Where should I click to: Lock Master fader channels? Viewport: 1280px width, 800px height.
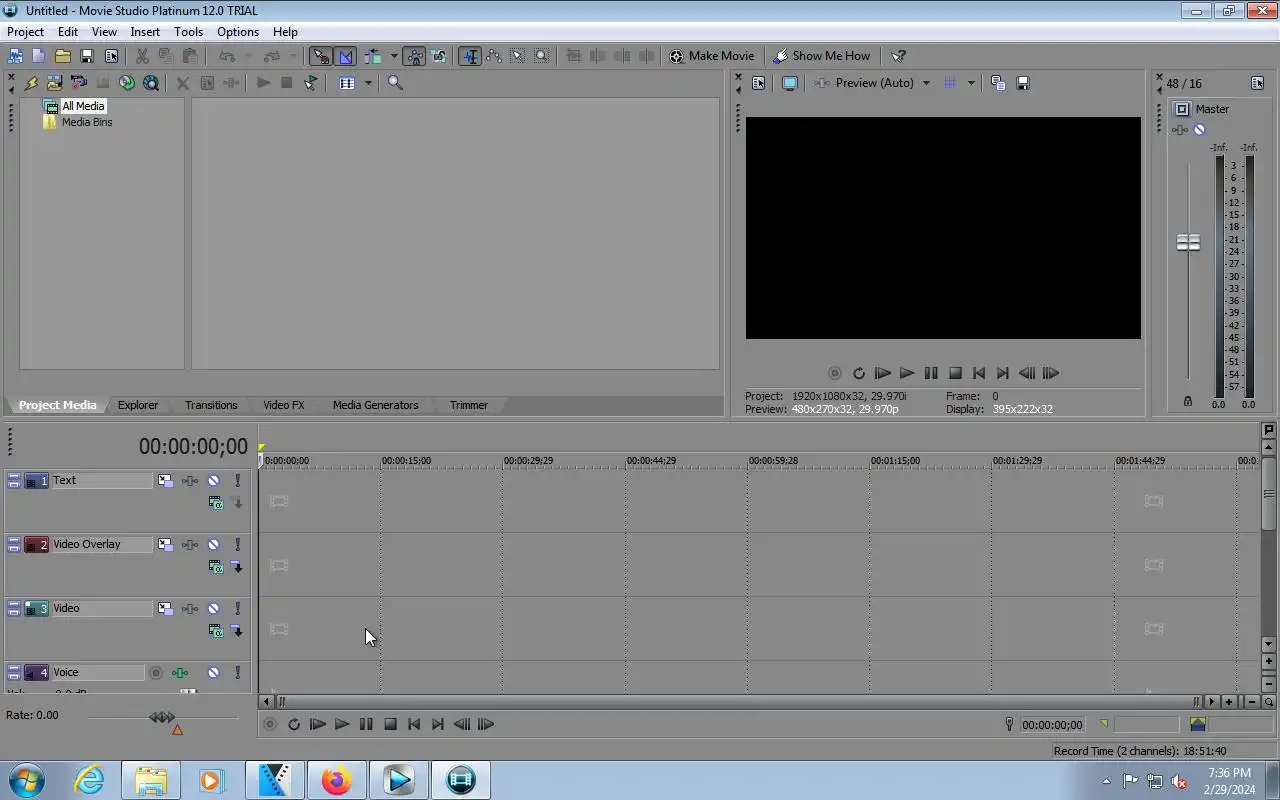(x=1188, y=401)
